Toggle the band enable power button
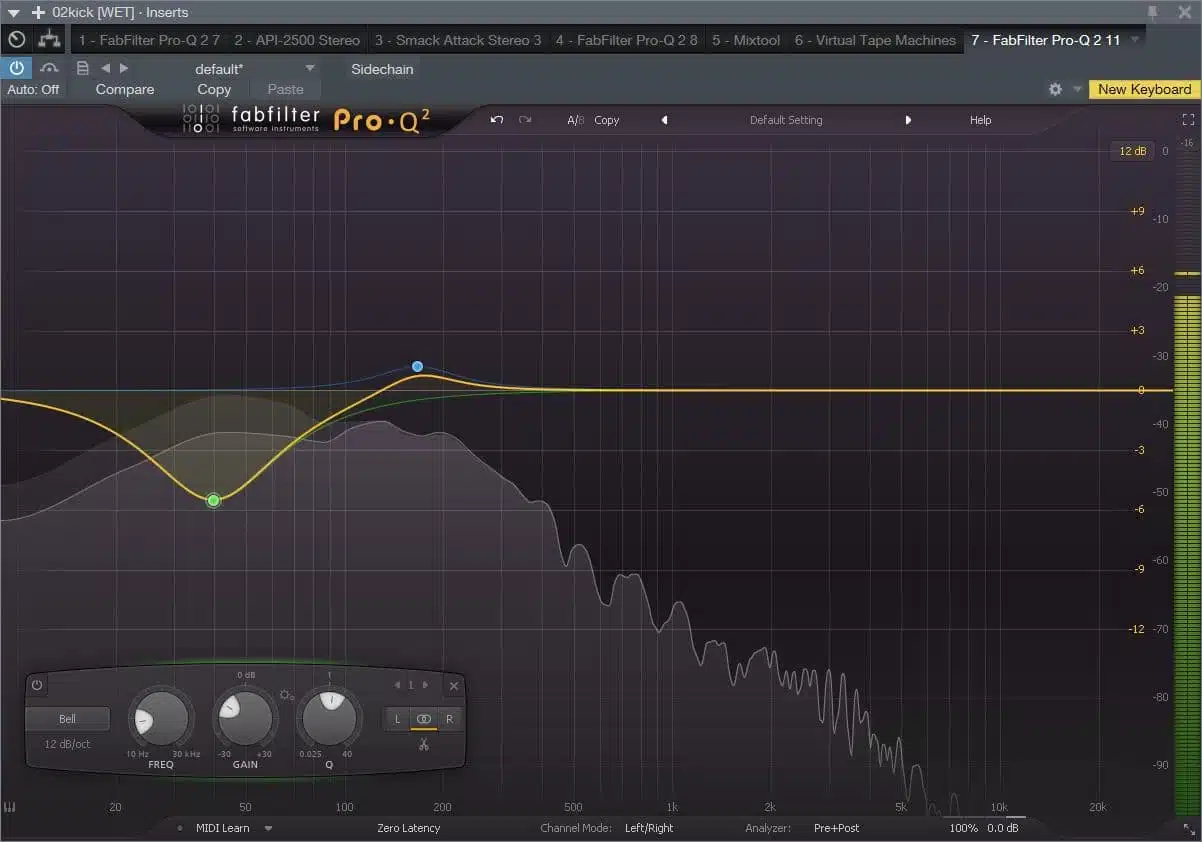This screenshot has width=1202, height=842. (37, 686)
